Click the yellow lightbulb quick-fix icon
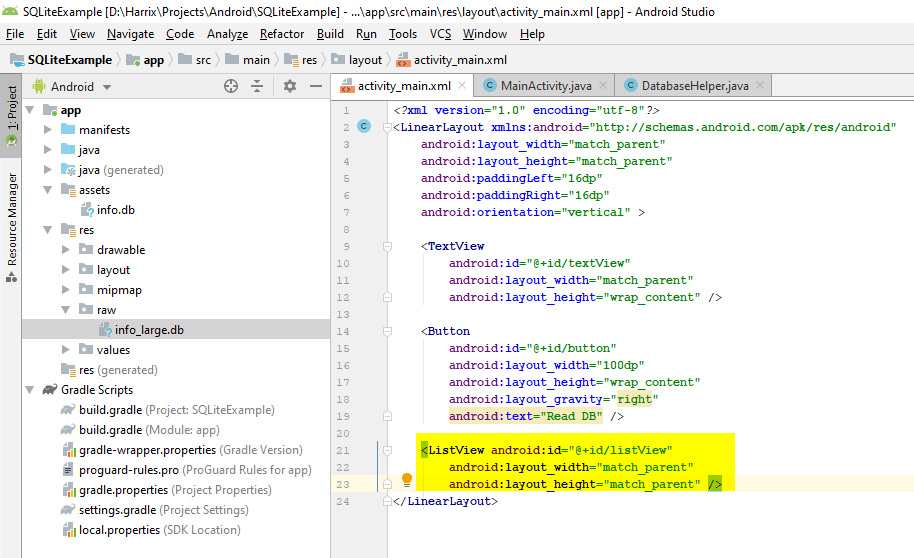 tap(407, 482)
